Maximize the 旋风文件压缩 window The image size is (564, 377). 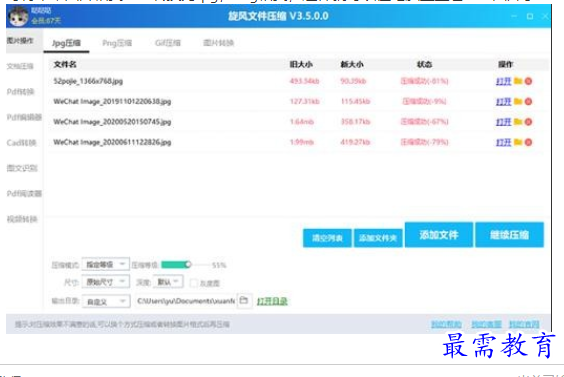(x=529, y=16)
